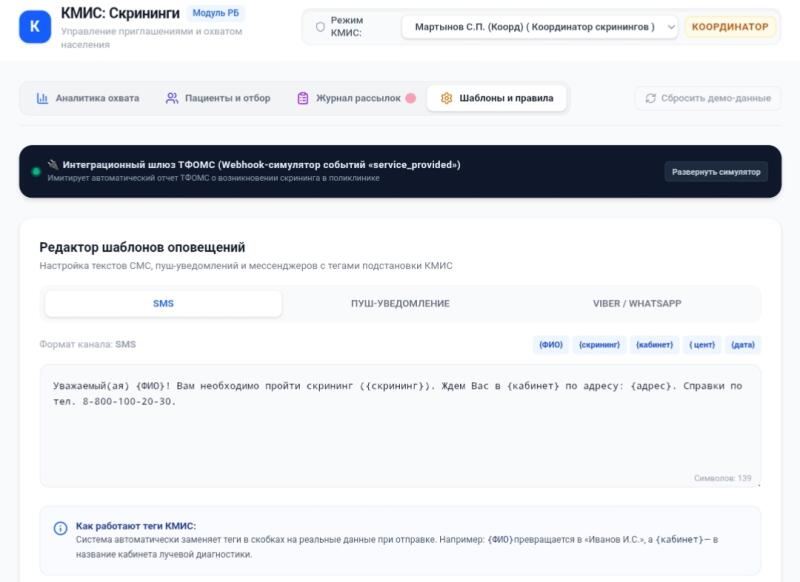Select the SMS channel tab
This screenshot has height=582, width=800.
[x=163, y=303]
